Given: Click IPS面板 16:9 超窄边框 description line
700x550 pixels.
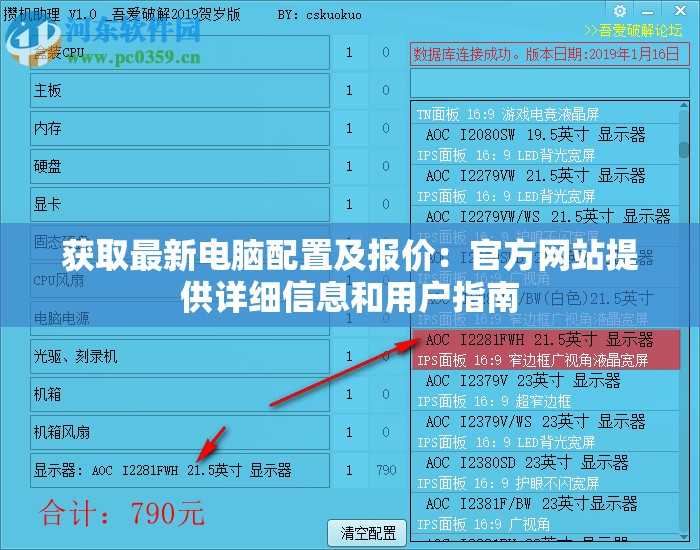Looking at the screenshot, I should pyautogui.click(x=494, y=401).
